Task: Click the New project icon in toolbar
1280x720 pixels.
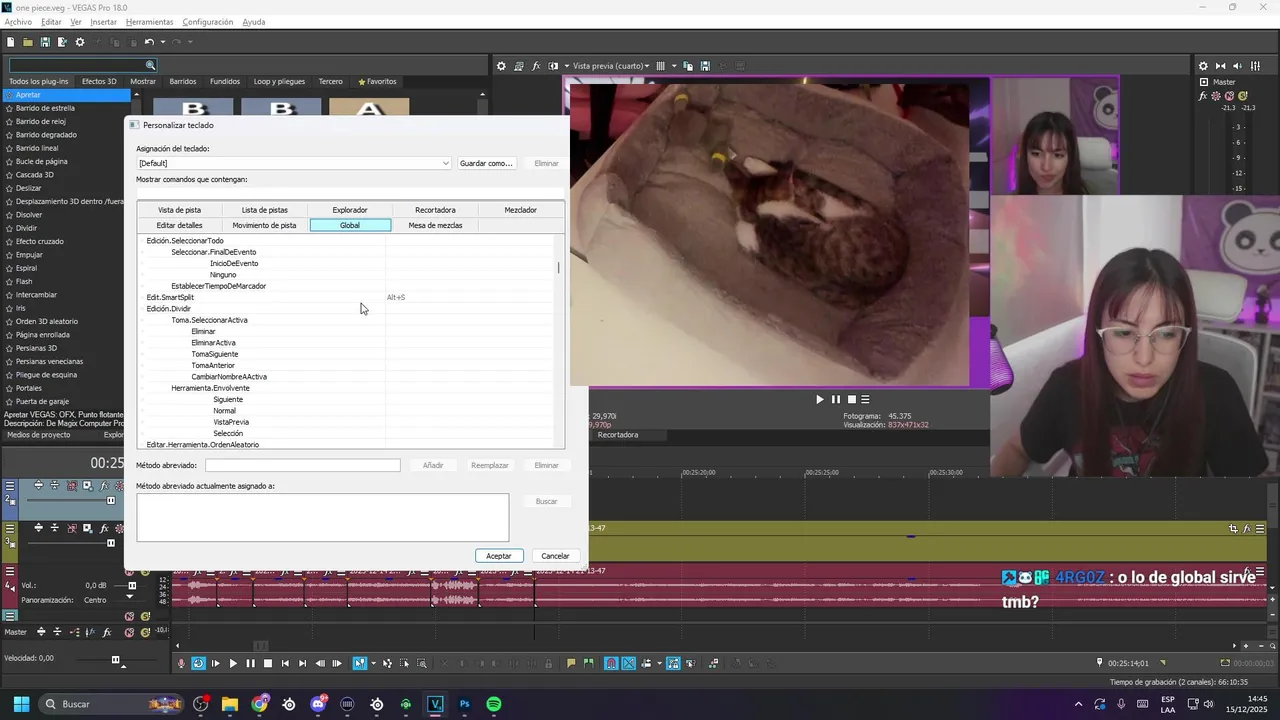Action: [10, 42]
